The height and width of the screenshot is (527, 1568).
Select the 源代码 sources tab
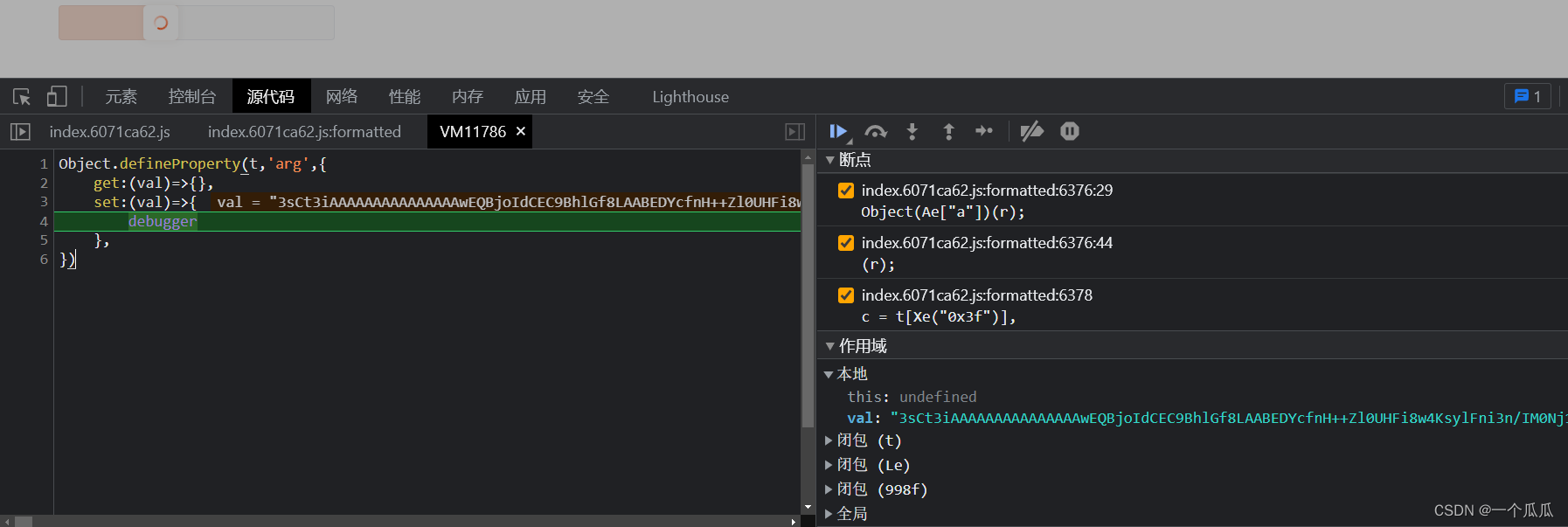point(271,96)
